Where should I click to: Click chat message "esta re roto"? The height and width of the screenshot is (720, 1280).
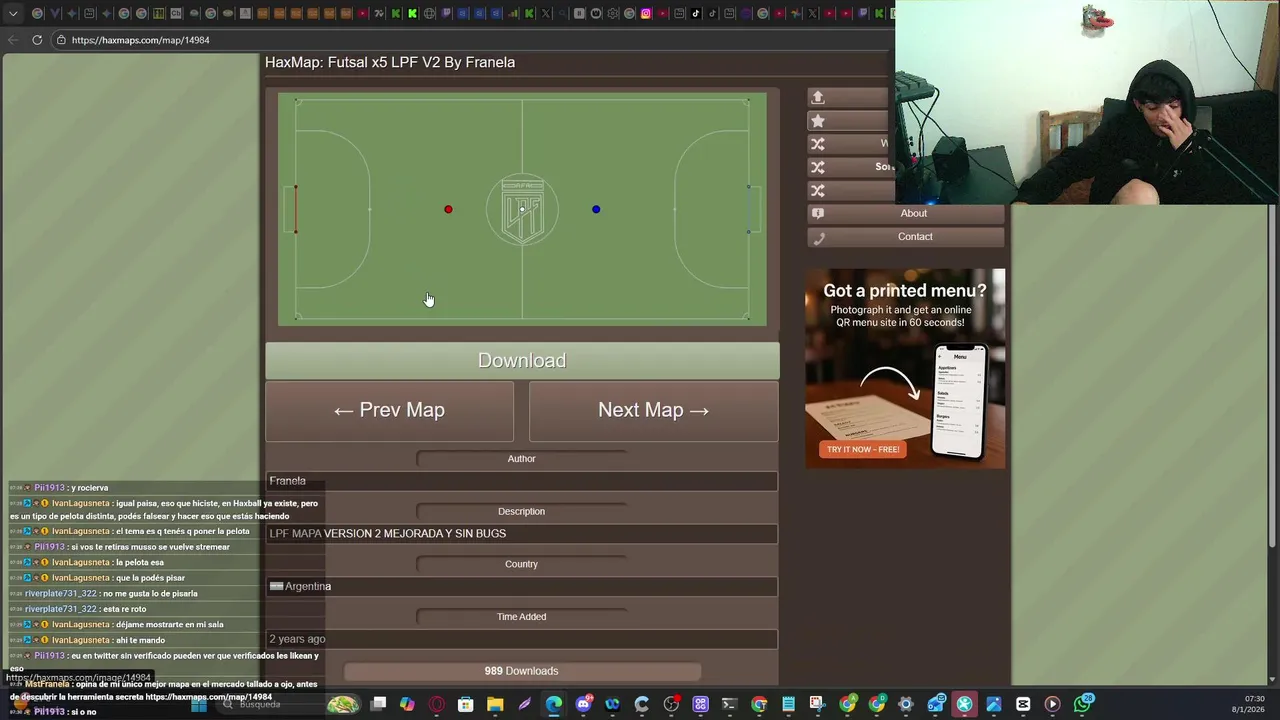[x=125, y=609]
